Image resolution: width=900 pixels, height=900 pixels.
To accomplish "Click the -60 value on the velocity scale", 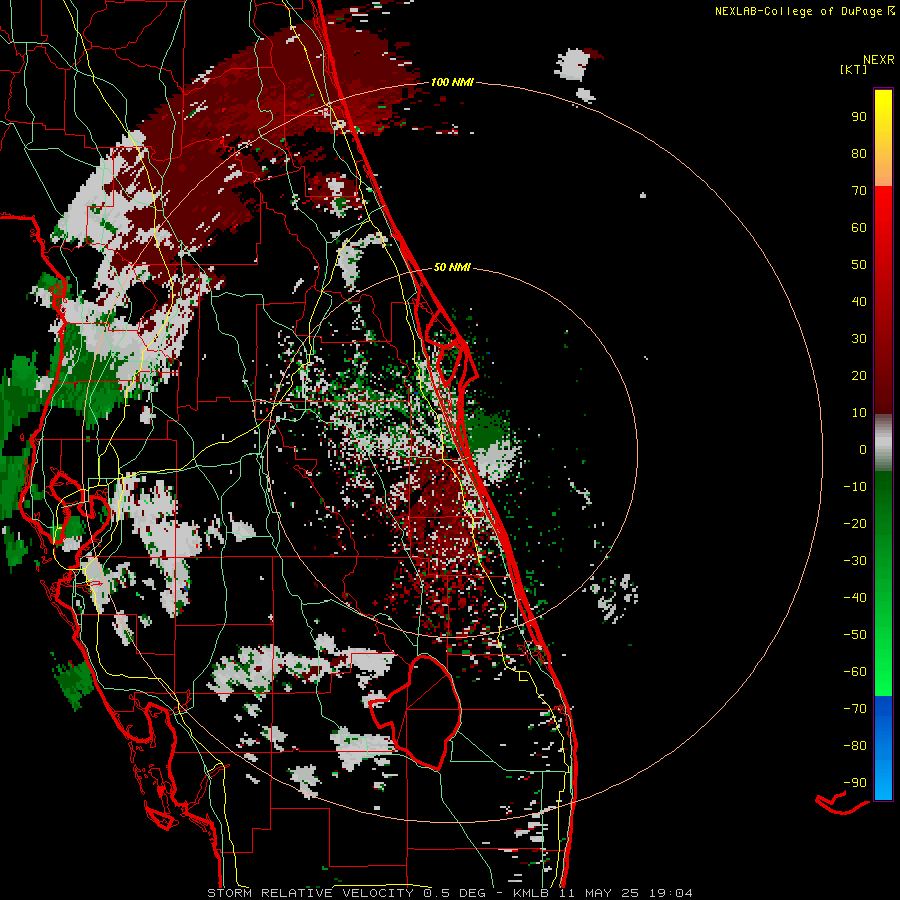I will pos(855,672).
